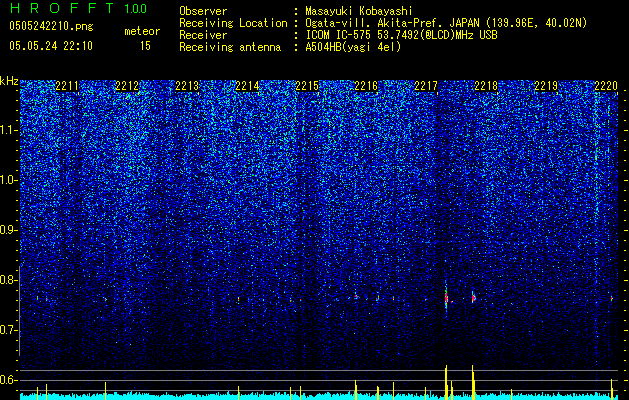Select the filename 0505242210.png
Screen dimensions: 629x400
click(x=51, y=26)
